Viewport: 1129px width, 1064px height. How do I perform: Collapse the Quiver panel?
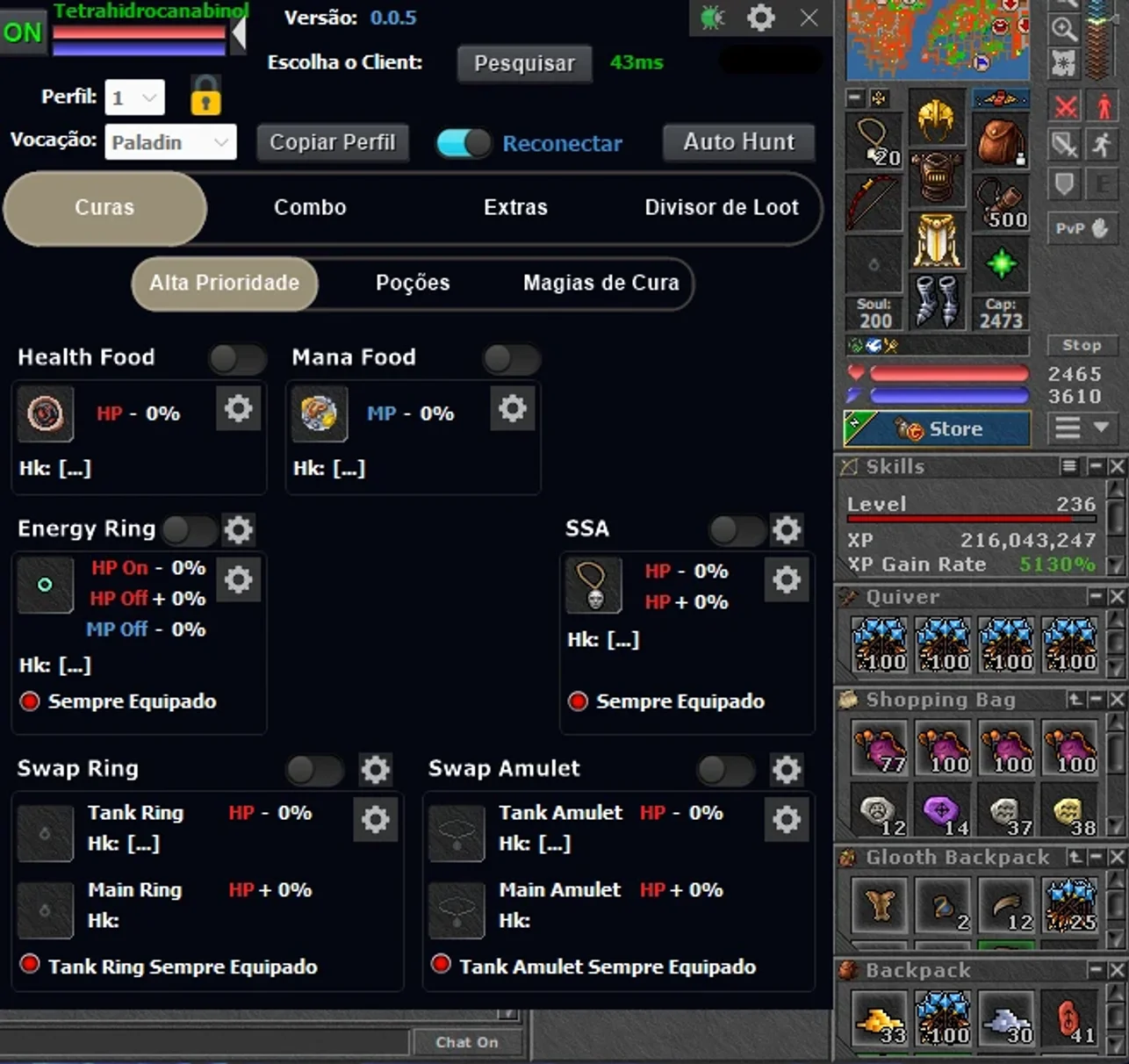pos(1096,597)
